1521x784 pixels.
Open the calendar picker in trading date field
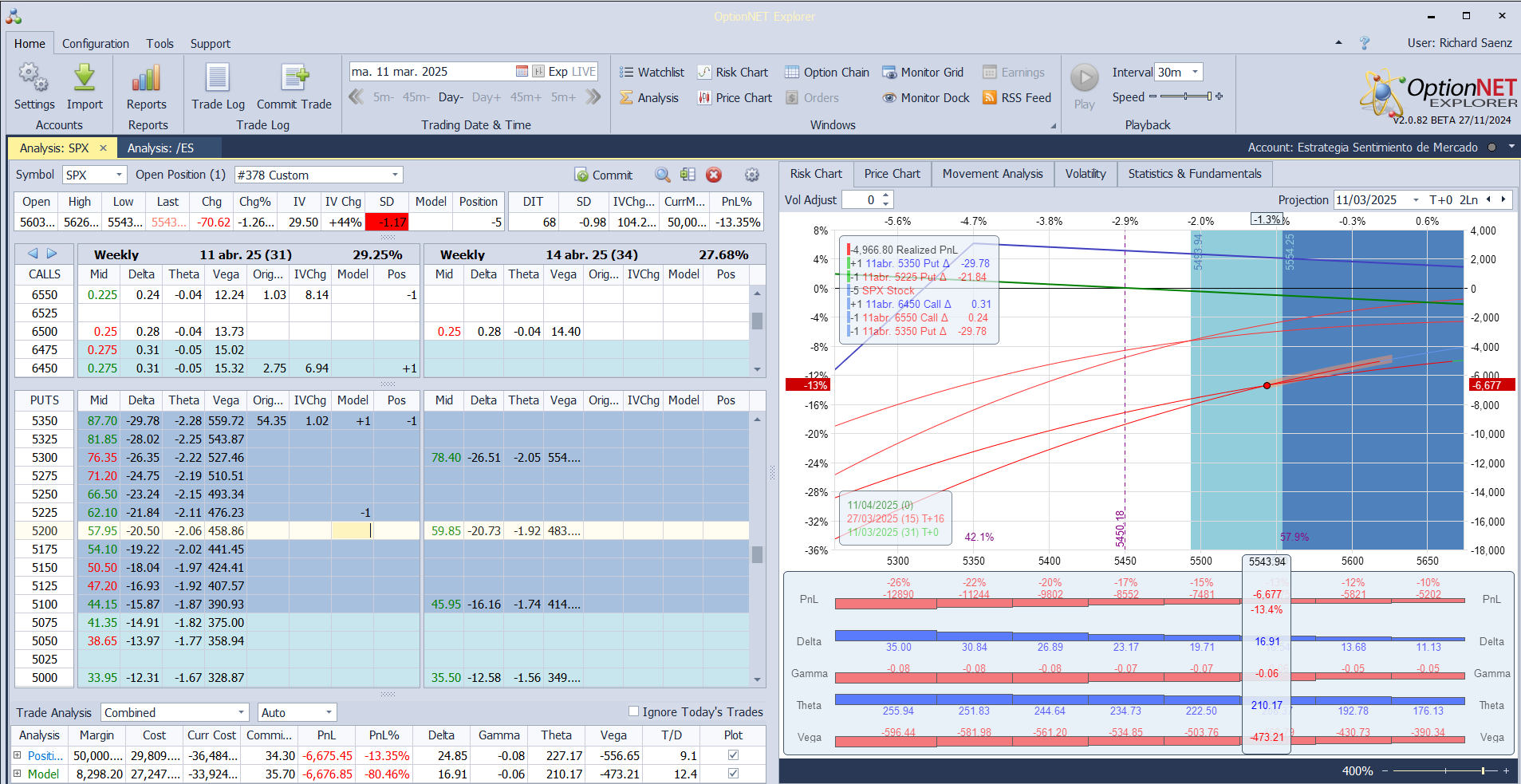pos(522,71)
